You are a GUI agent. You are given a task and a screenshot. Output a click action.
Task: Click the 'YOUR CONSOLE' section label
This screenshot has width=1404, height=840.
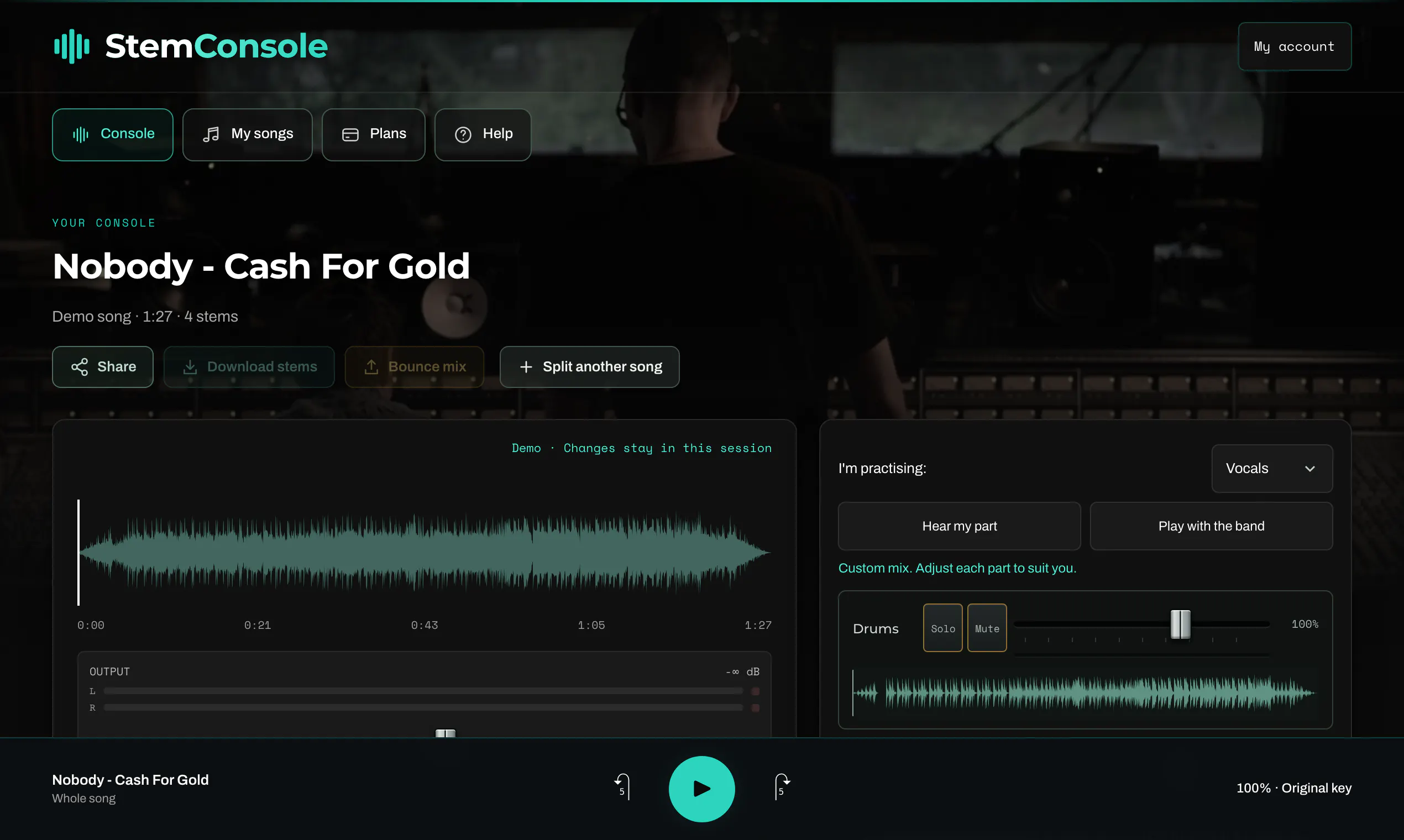click(x=103, y=223)
